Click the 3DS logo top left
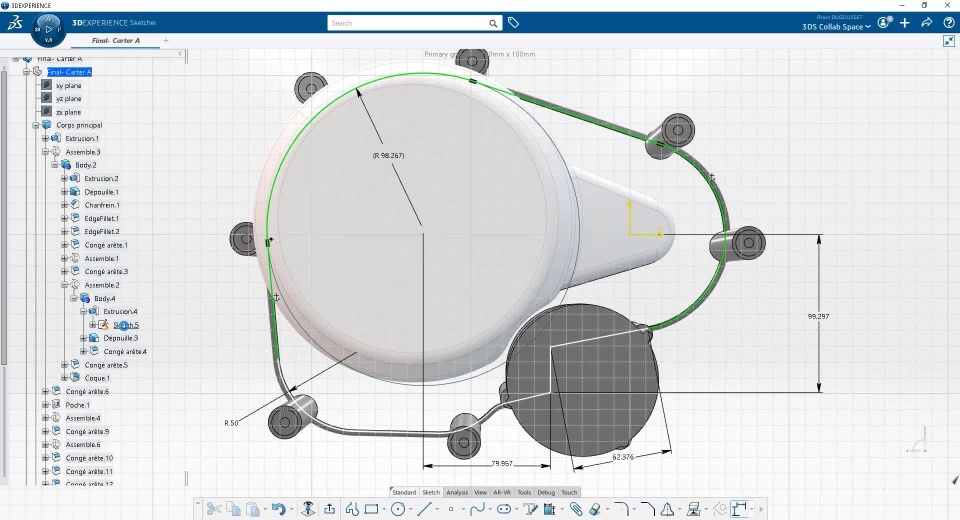Image resolution: width=960 pixels, height=520 pixels. coord(15,23)
